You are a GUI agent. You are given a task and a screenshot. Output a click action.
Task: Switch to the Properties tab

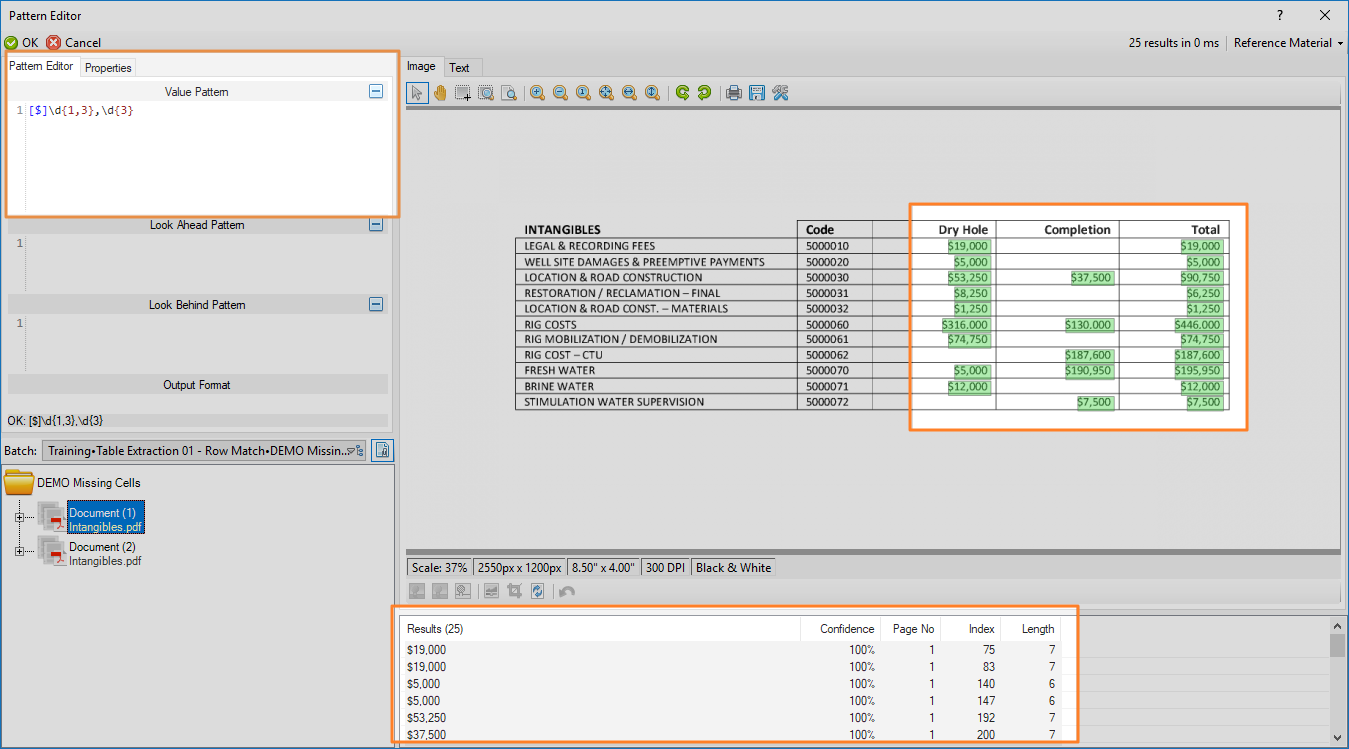coord(108,68)
